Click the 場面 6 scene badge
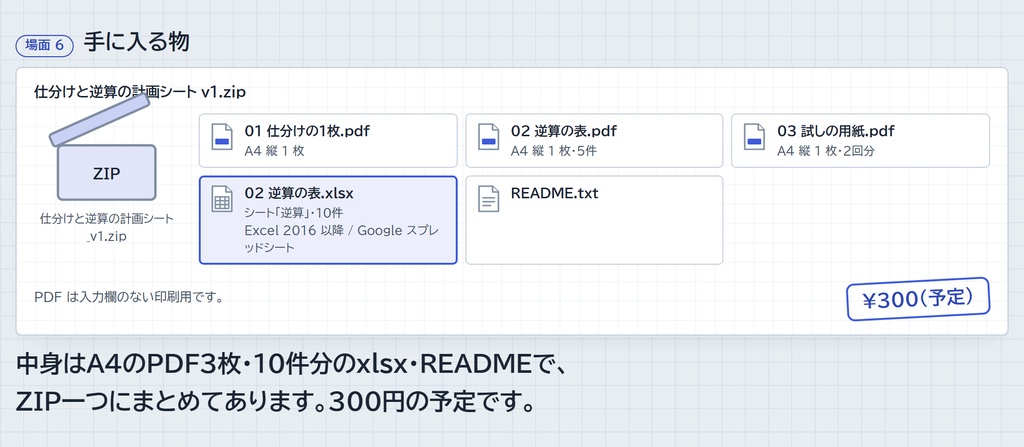The height and width of the screenshot is (447, 1024). (44, 45)
